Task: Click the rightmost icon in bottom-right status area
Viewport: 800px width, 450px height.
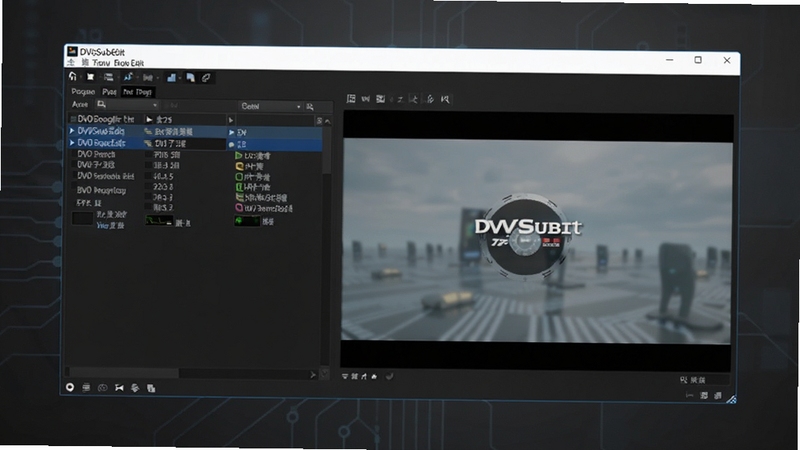Action: 718,395
